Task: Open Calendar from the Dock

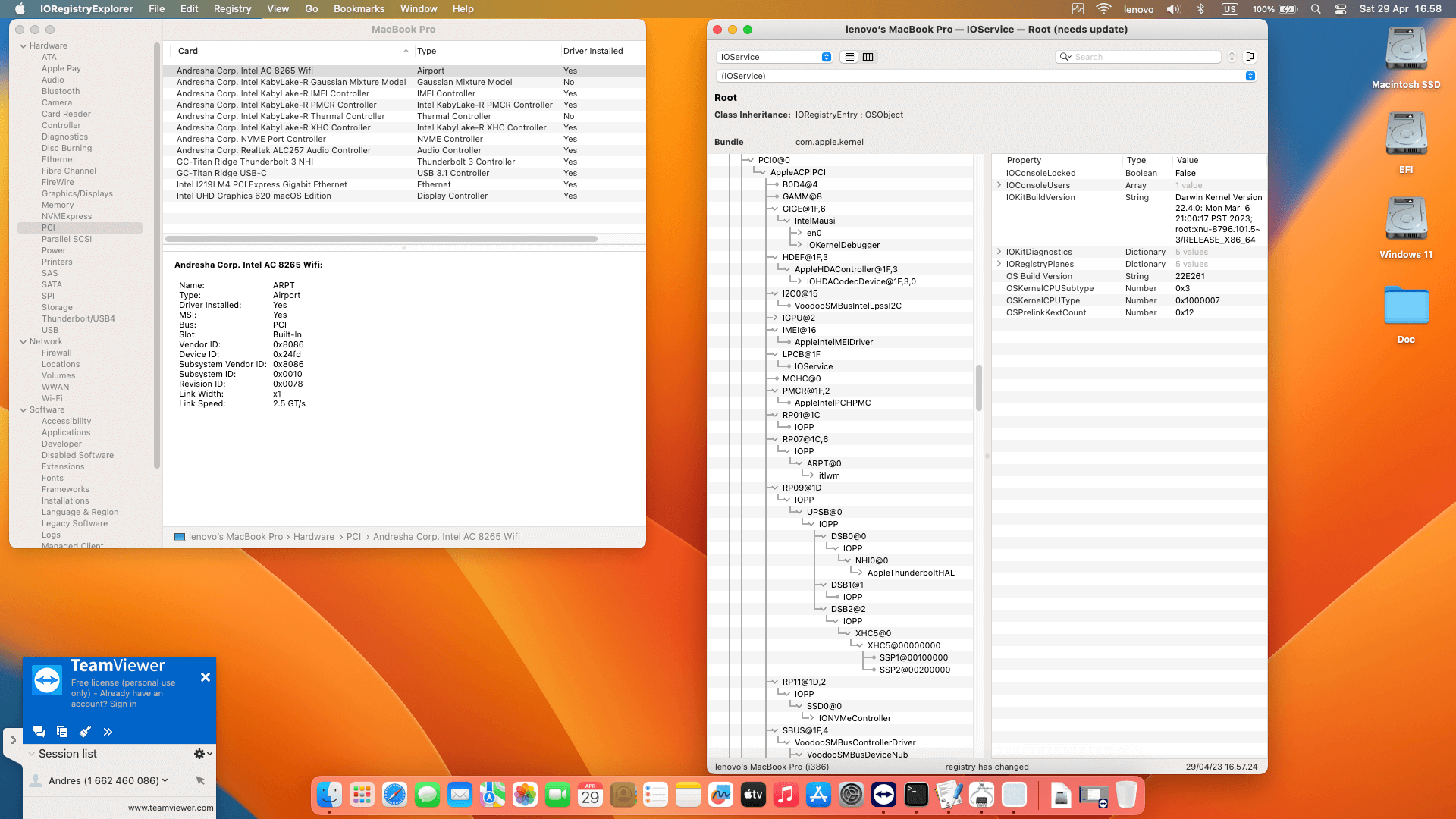Action: pos(590,795)
